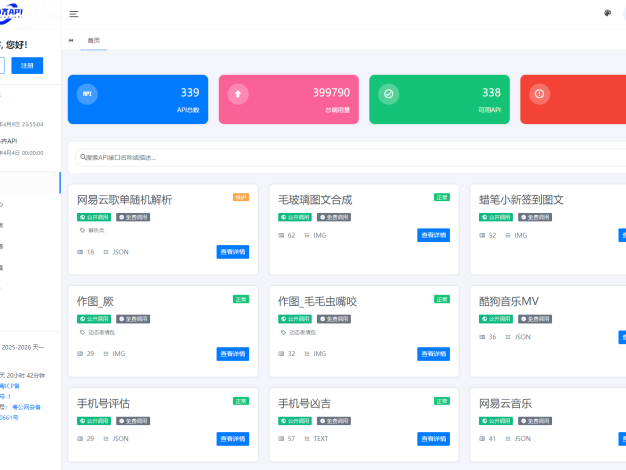The image size is (626, 470).
Task: Click the site logo in top corner
Action: coord(11,13)
